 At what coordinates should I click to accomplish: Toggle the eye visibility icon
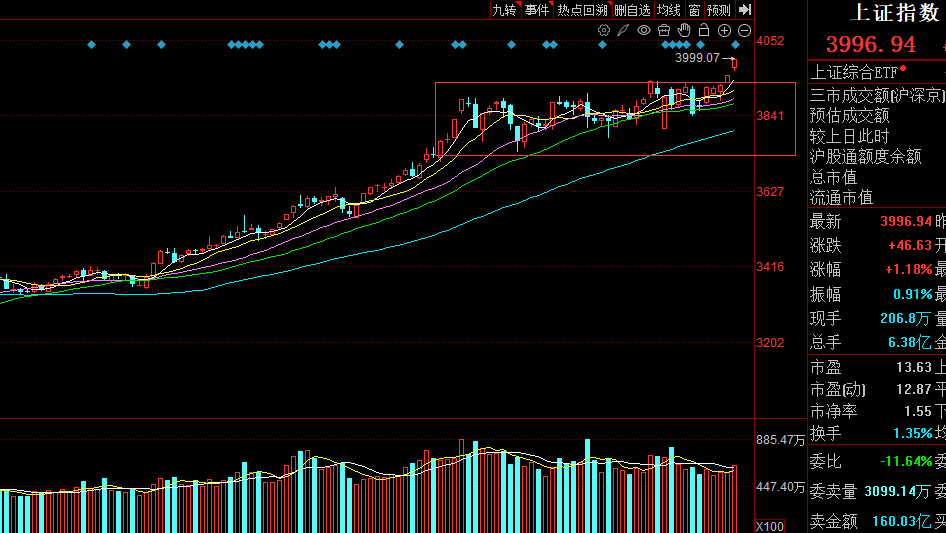(644, 30)
